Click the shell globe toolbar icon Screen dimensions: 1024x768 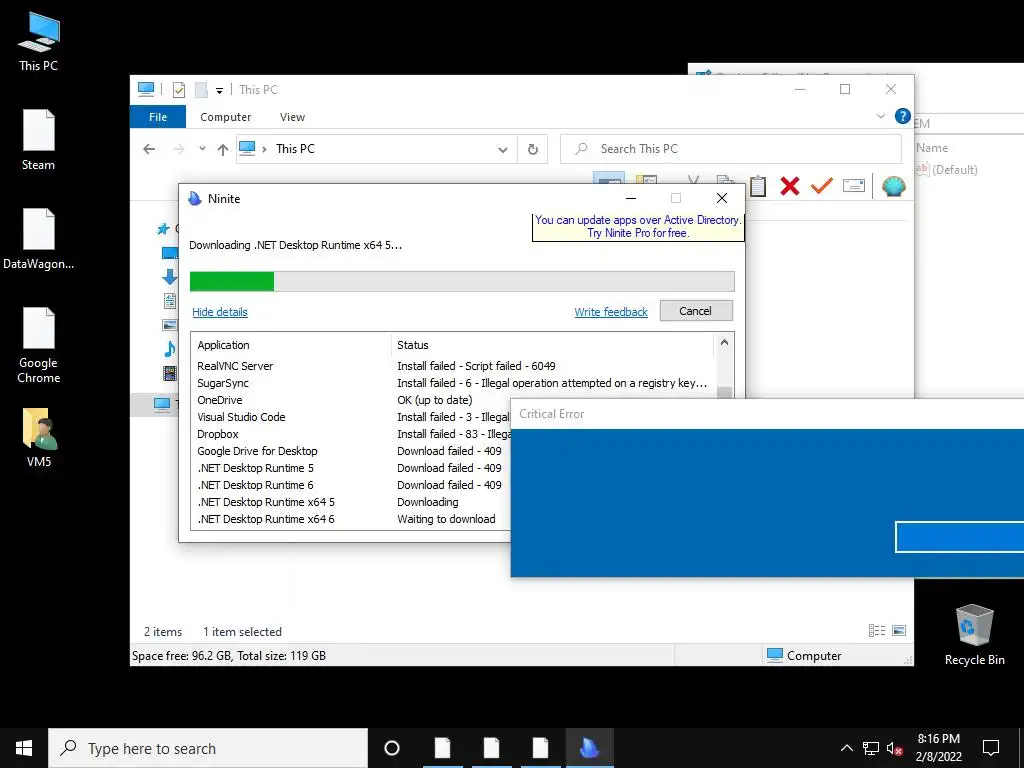893,186
